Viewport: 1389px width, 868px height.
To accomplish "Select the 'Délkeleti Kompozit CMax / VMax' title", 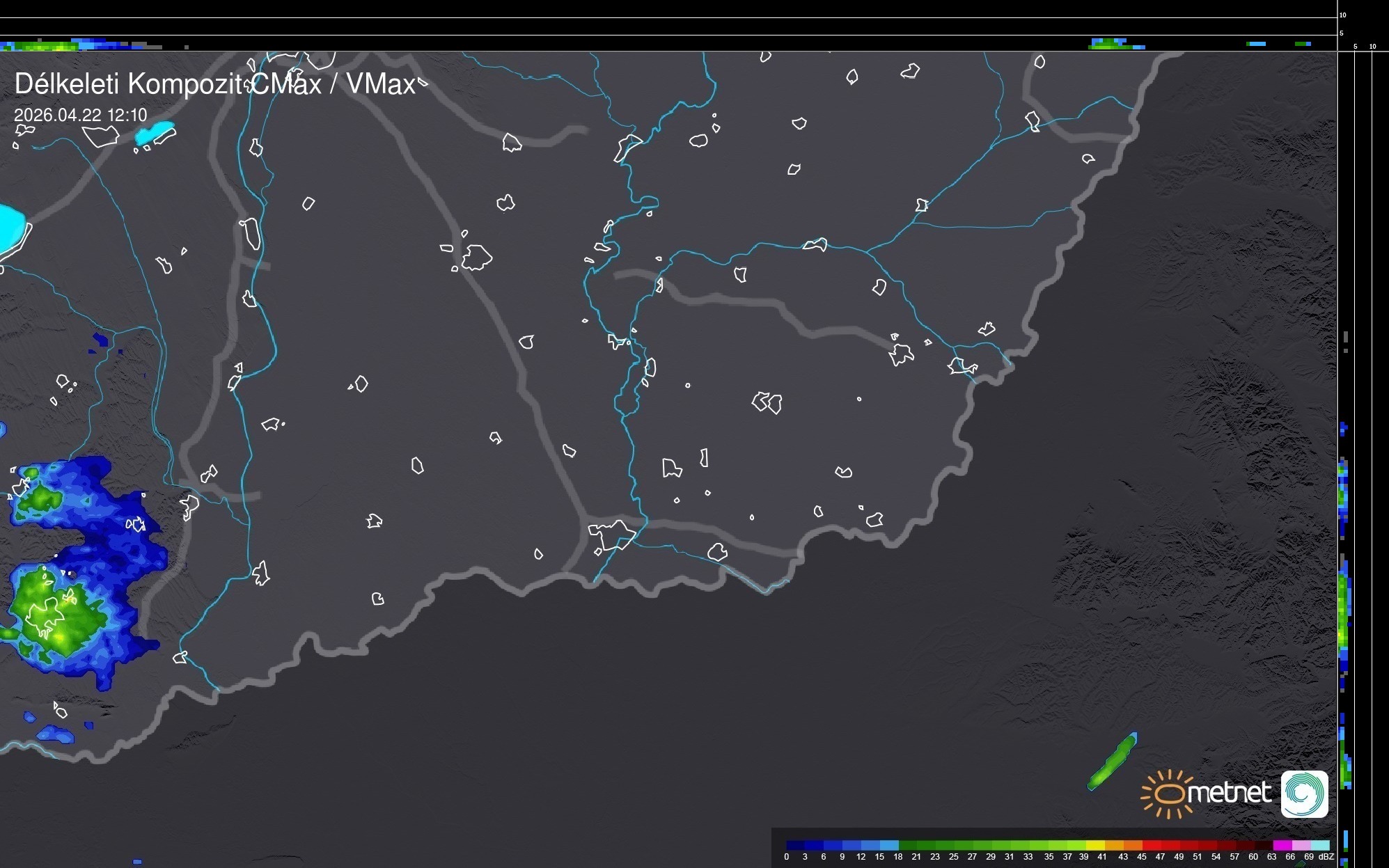I will pos(214,84).
